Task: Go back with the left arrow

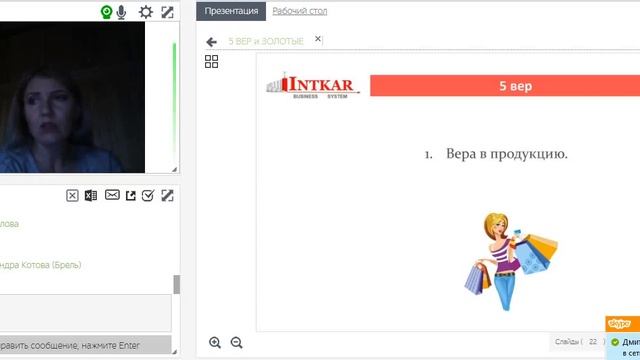Action: point(211,42)
